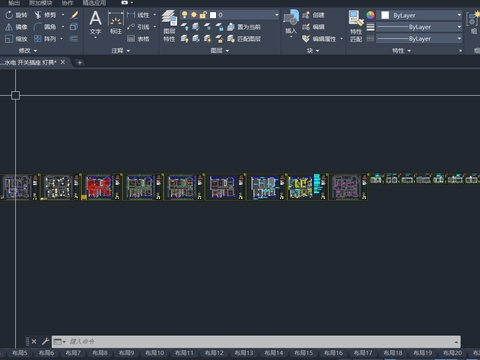Viewport: 480px width, 360px height.
Task: Select the Fillet (圆角) tool
Action: 45,27
